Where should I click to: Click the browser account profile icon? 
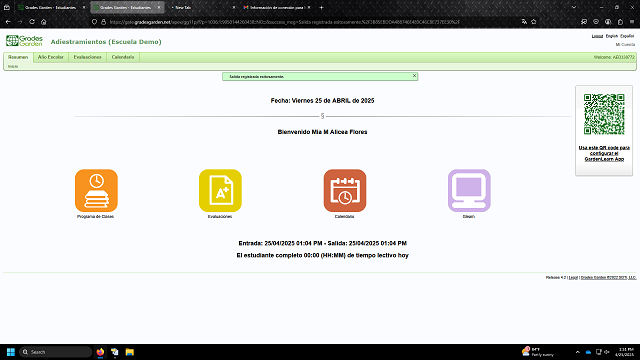608,22
